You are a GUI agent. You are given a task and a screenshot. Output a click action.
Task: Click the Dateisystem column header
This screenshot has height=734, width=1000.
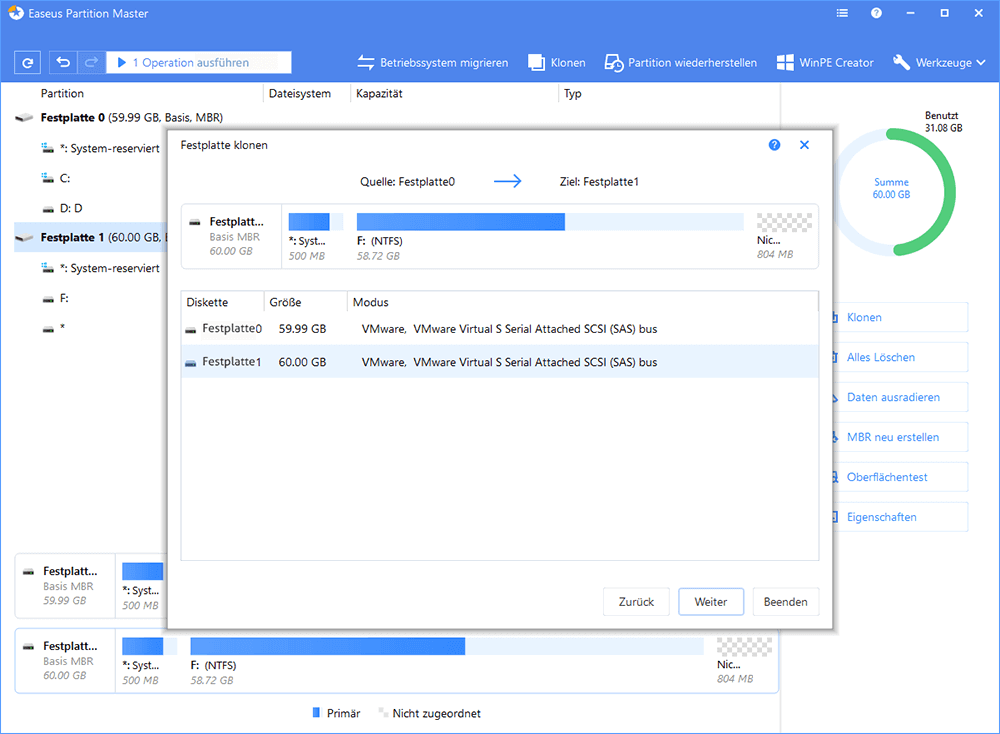[x=300, y=94]
